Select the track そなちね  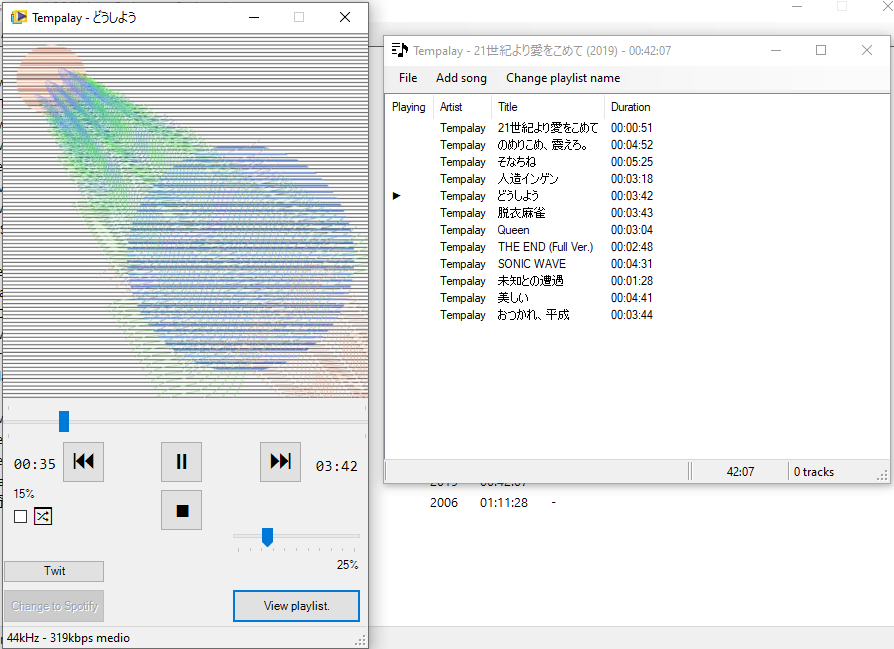point(517,162)
